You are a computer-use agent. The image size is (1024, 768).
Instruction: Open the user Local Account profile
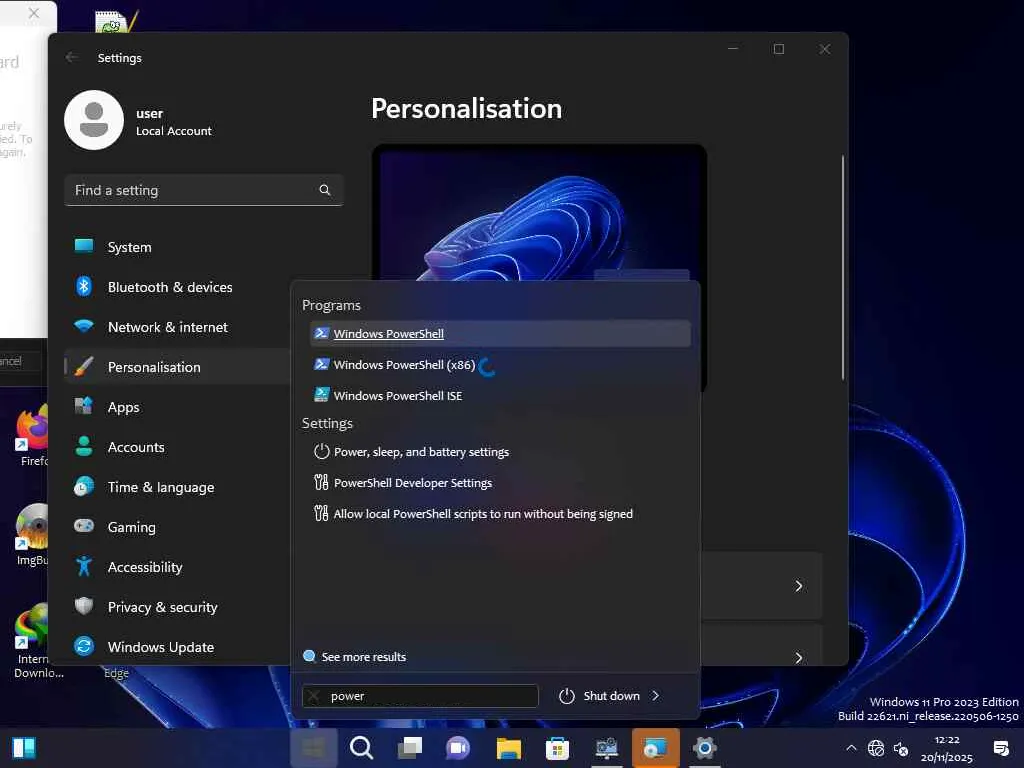pos(138,121)
